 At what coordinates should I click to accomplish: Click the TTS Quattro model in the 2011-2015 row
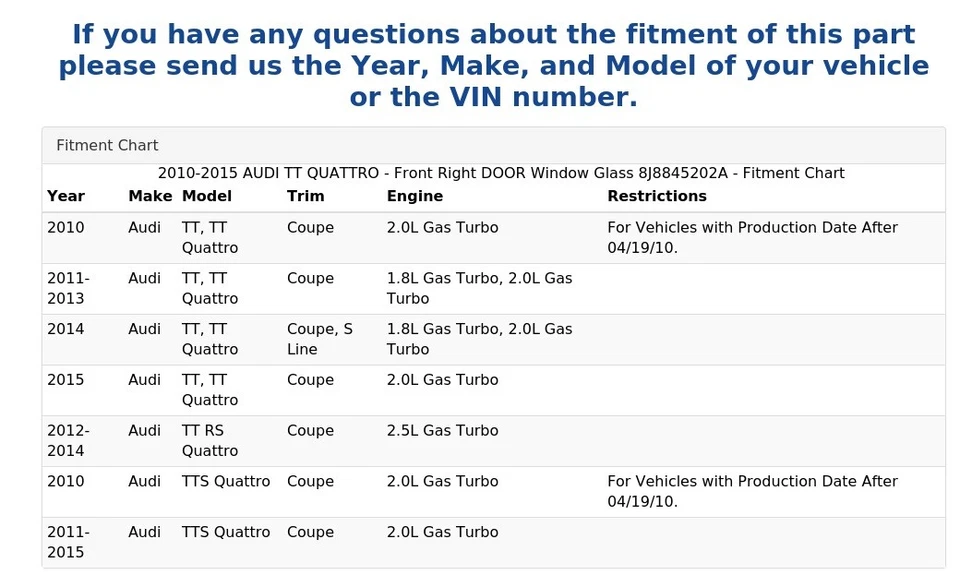pyautogui.click(x=226, y=533)
